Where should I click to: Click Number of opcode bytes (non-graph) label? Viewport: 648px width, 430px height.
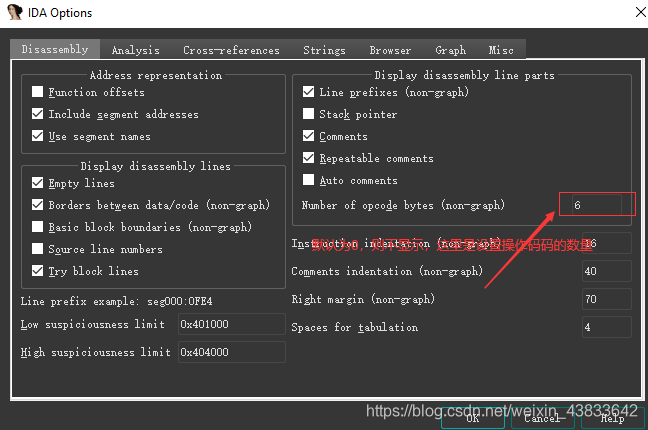(403, 205)
